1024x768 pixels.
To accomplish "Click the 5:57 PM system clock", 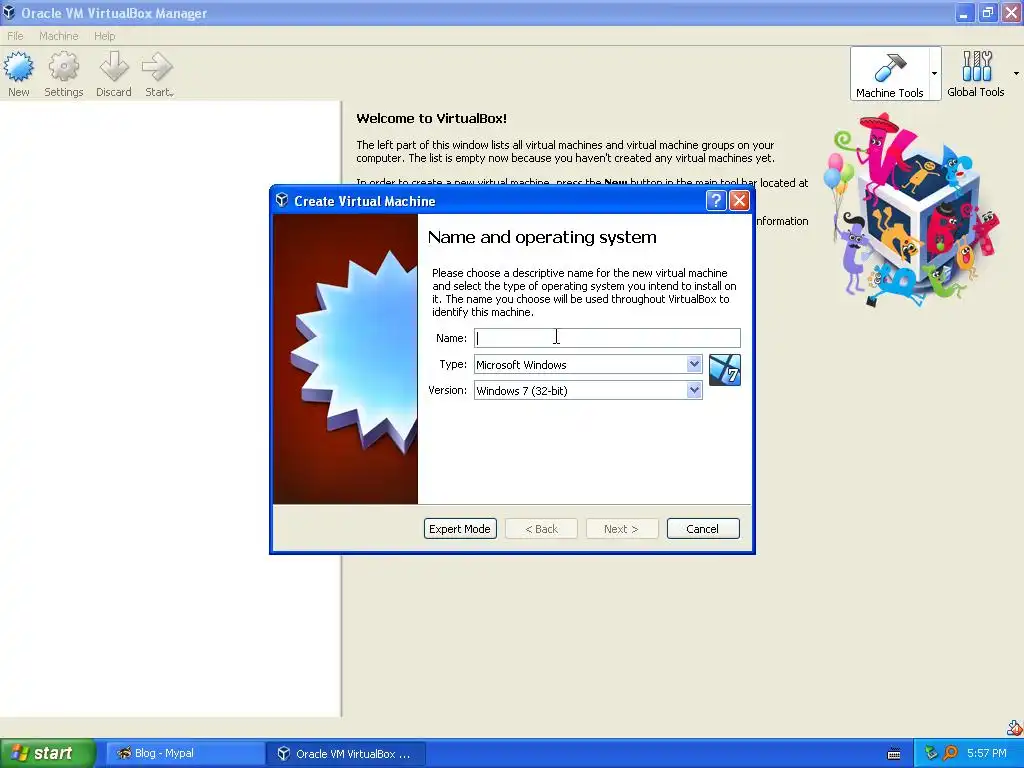I will (x=986, y=753).
